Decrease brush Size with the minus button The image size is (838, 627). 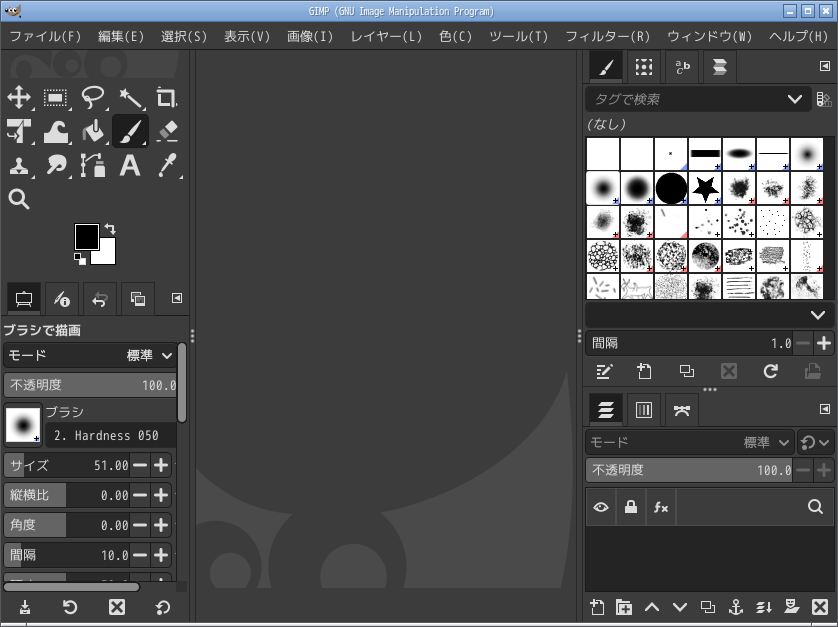[x=140, y=466]
